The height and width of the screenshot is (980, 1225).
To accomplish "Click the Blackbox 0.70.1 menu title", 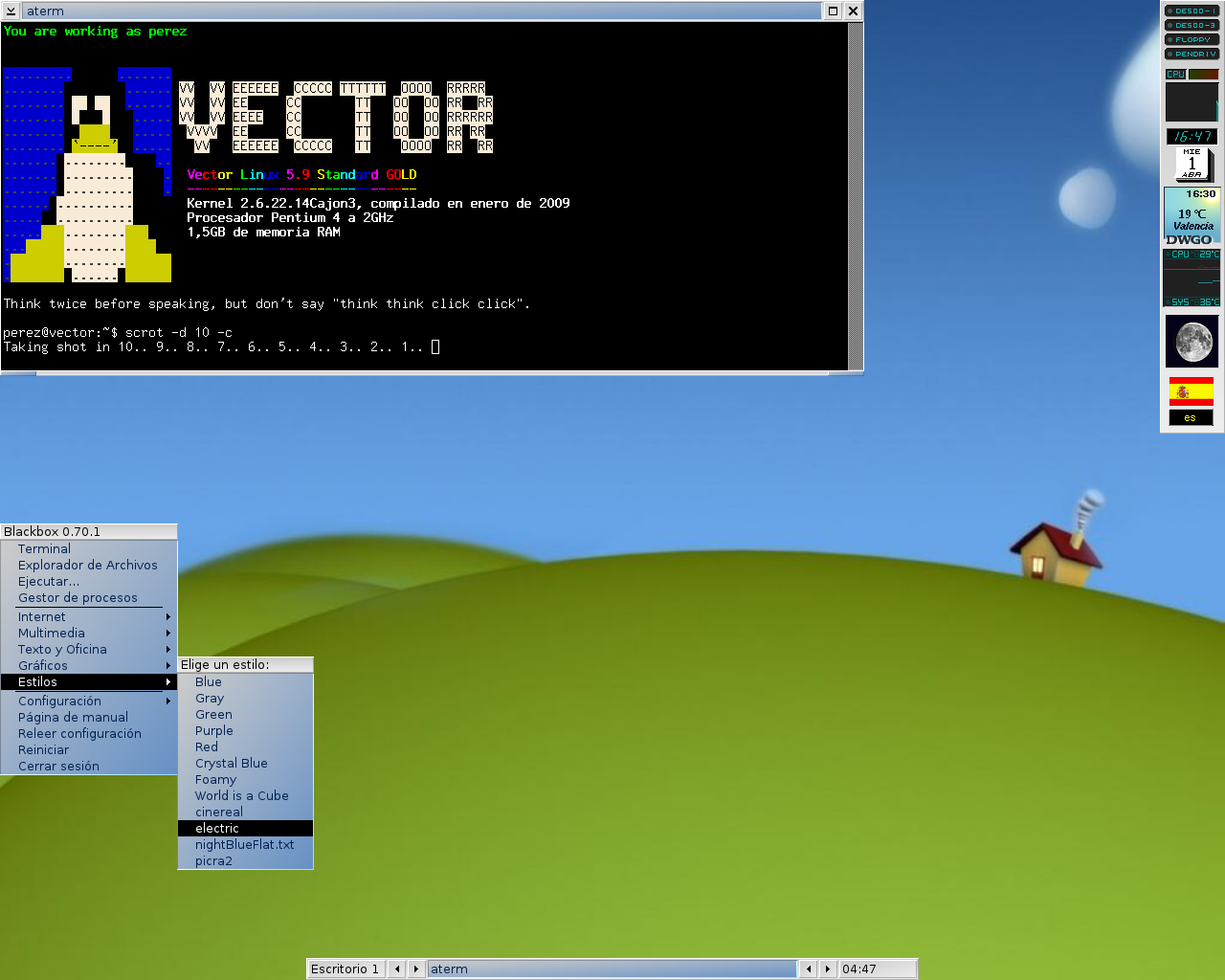I will tap(89, 531).
